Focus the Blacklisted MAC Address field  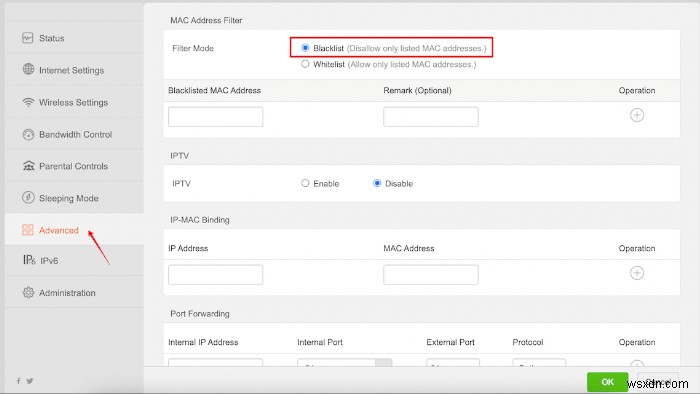216,116
